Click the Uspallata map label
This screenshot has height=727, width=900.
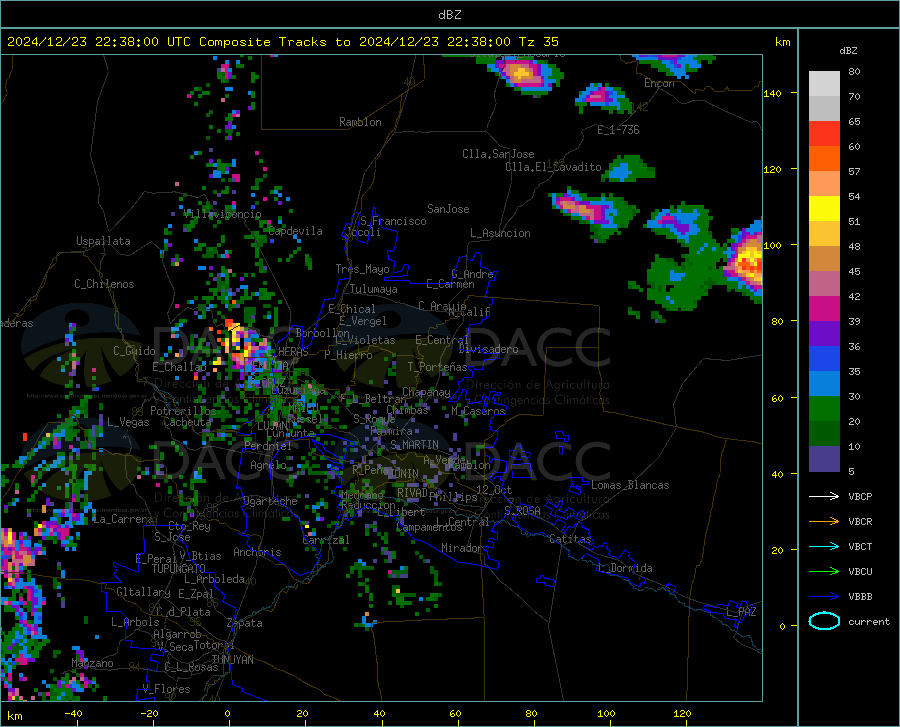[103, 241]
